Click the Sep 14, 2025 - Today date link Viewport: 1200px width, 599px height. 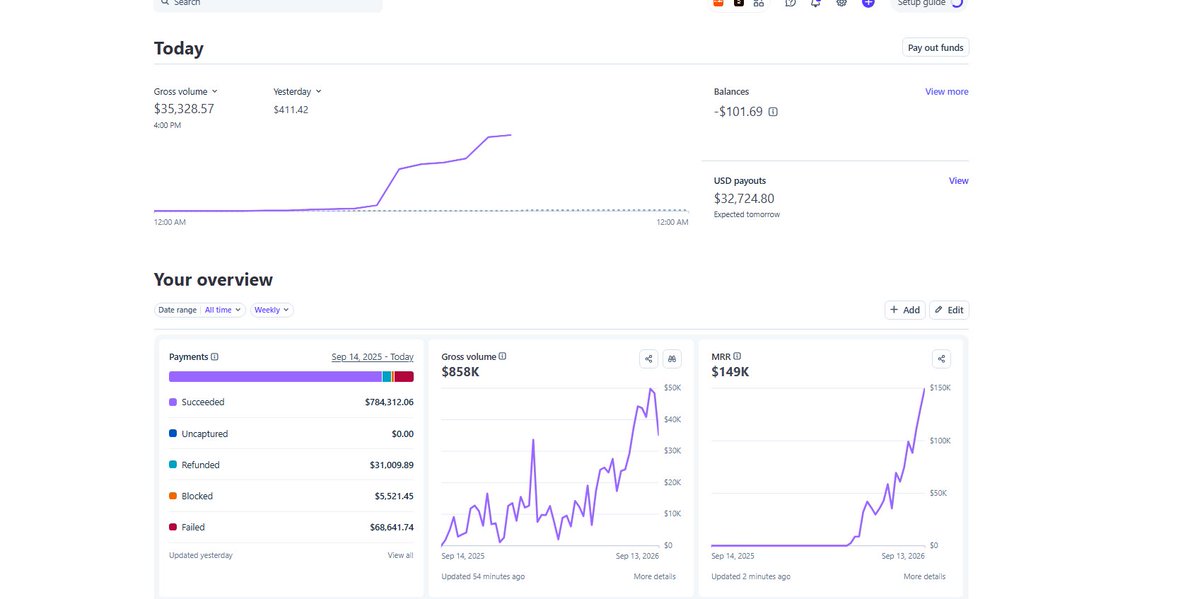click(373, 357)
